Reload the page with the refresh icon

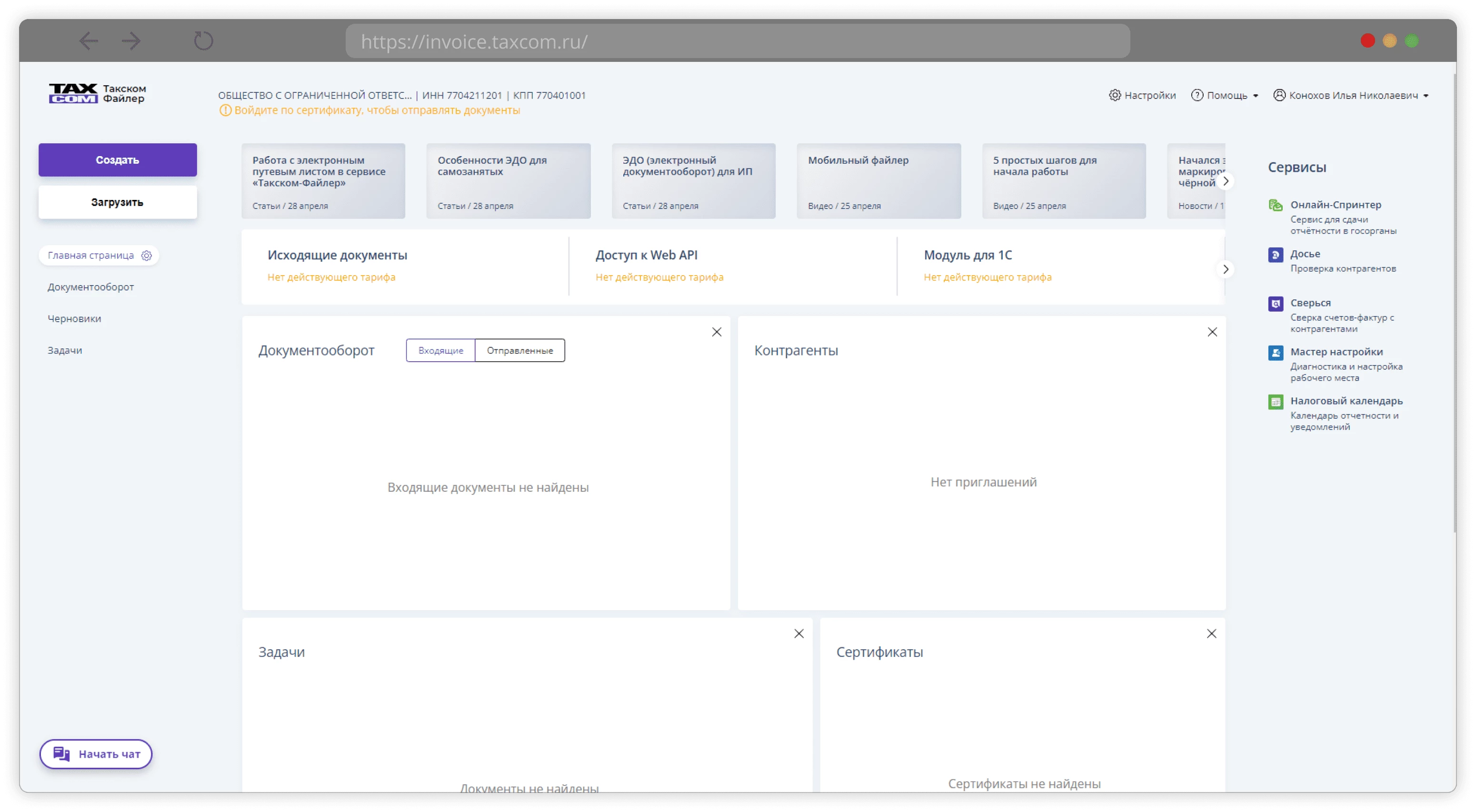(203, 40)
